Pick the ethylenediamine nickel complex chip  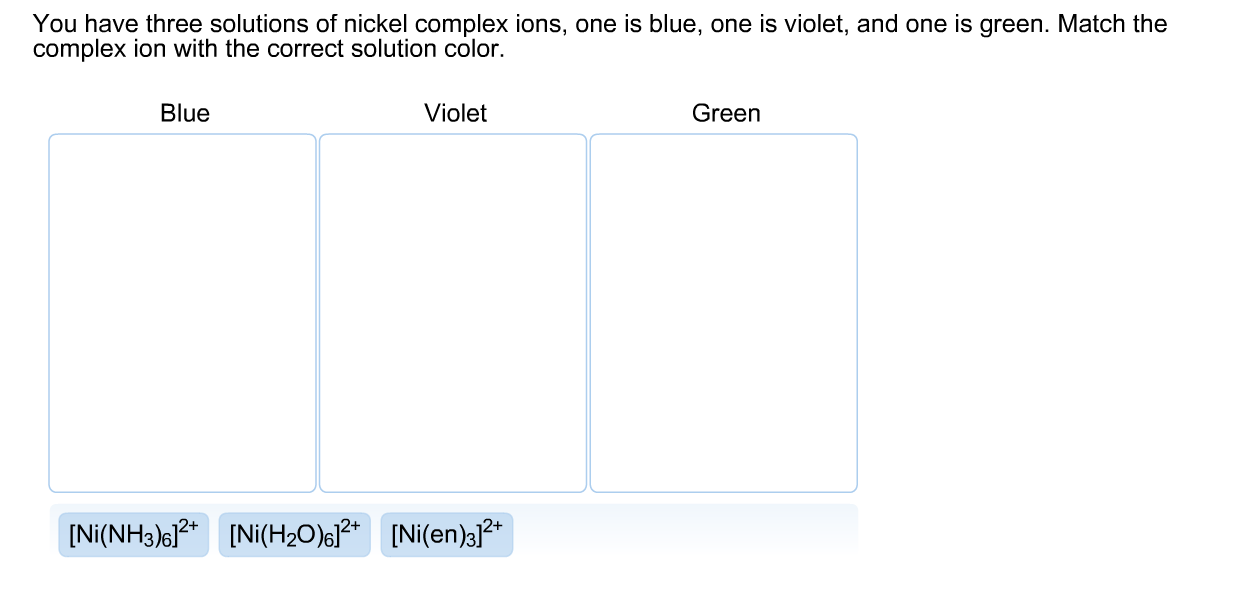click(446, 533)
